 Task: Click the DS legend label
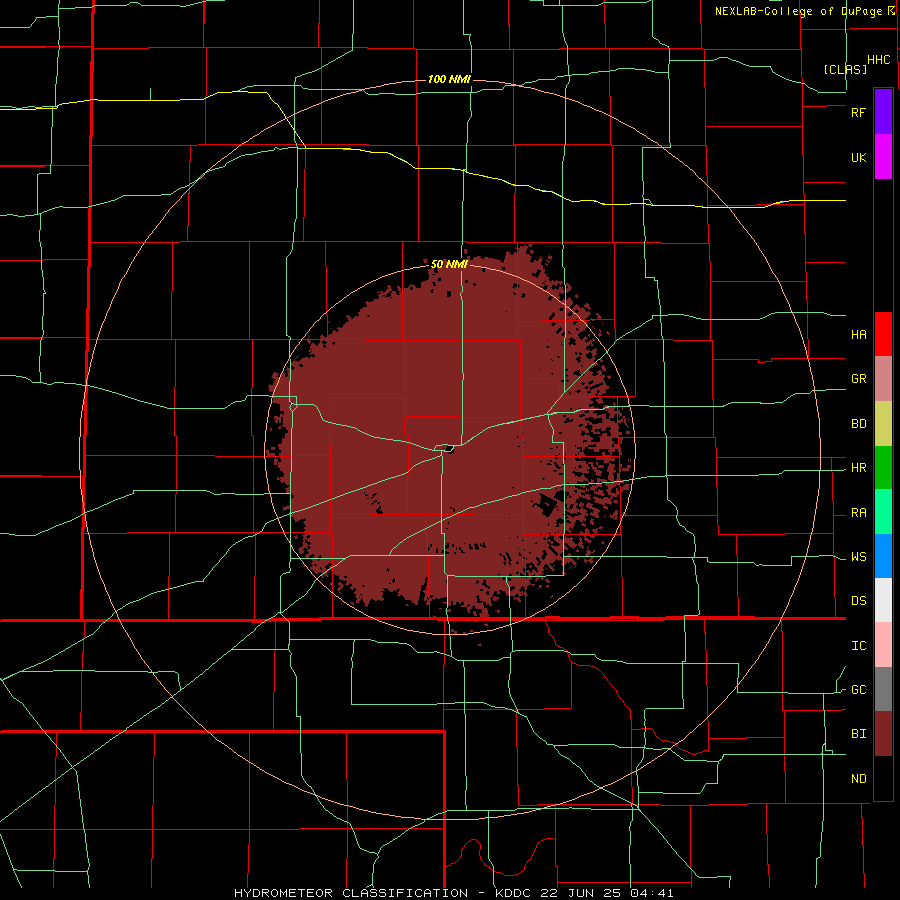pos(858,601)
